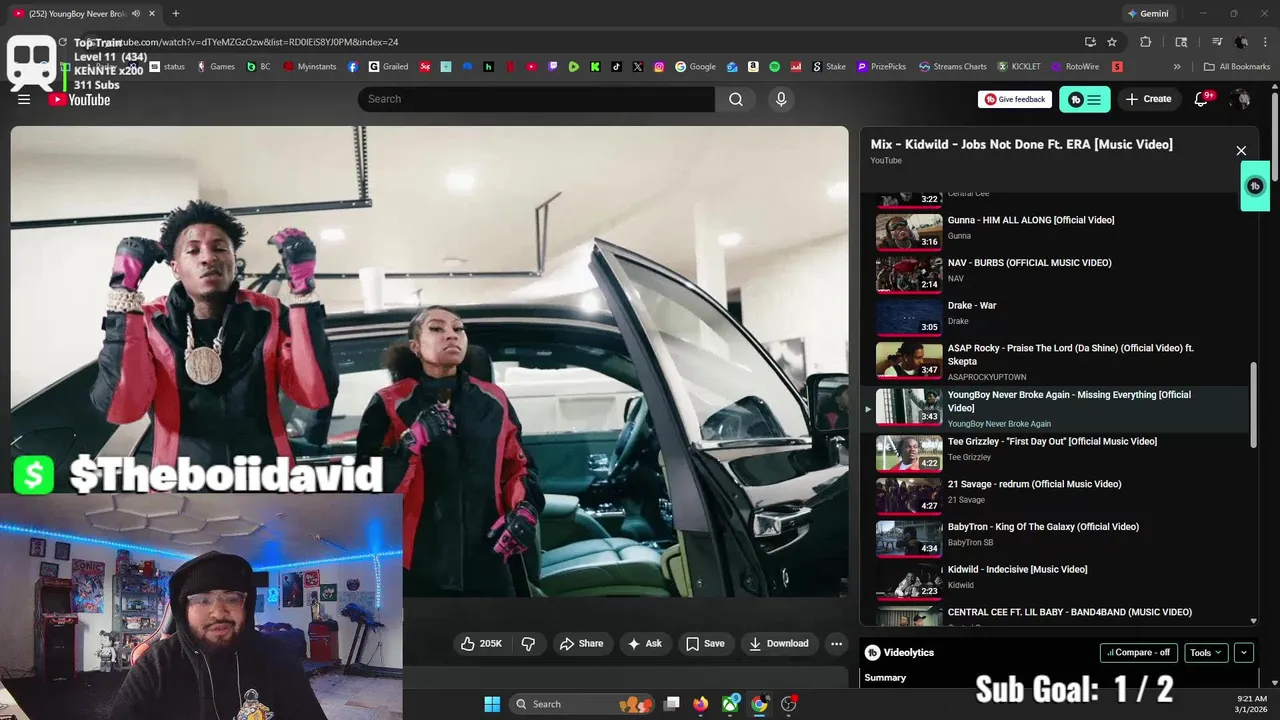Open the Amazon bookmark icon
1280x720 pixels.
coord(753,67)
